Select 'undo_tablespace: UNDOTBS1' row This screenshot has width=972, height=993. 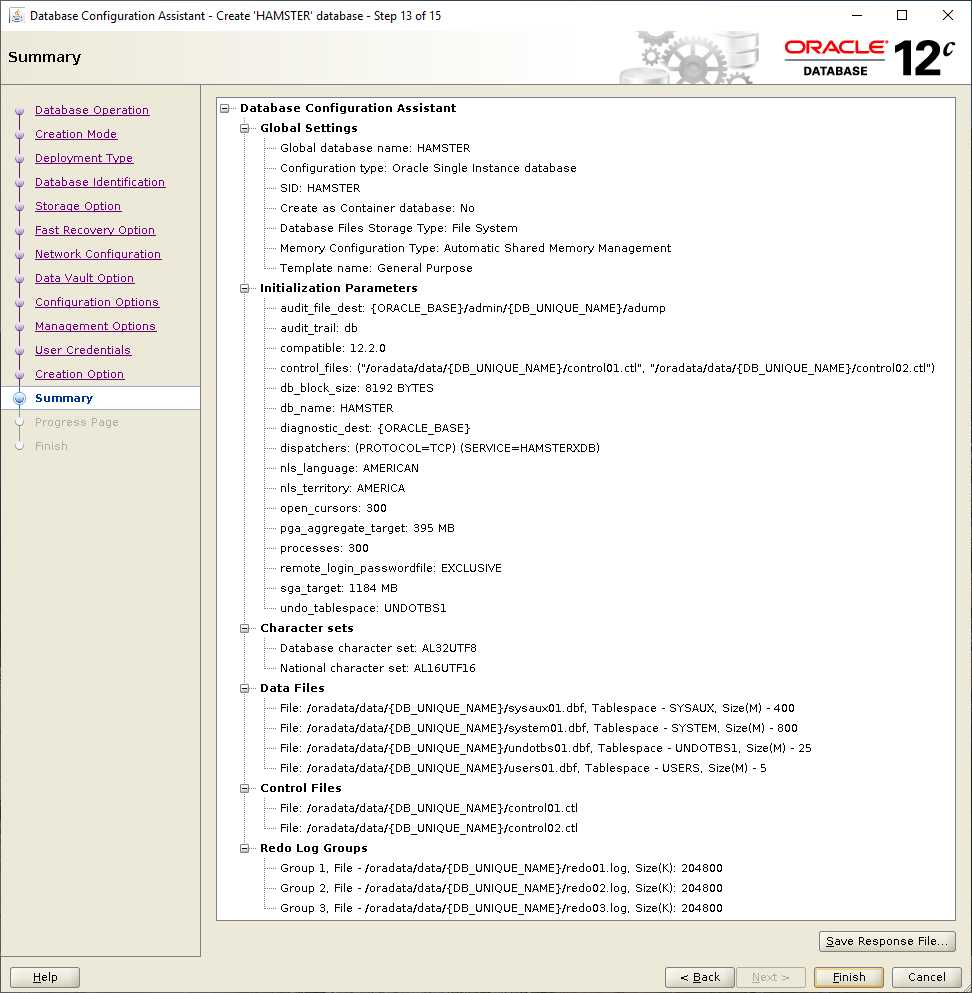pyautogui.click(x=363, y=609)
